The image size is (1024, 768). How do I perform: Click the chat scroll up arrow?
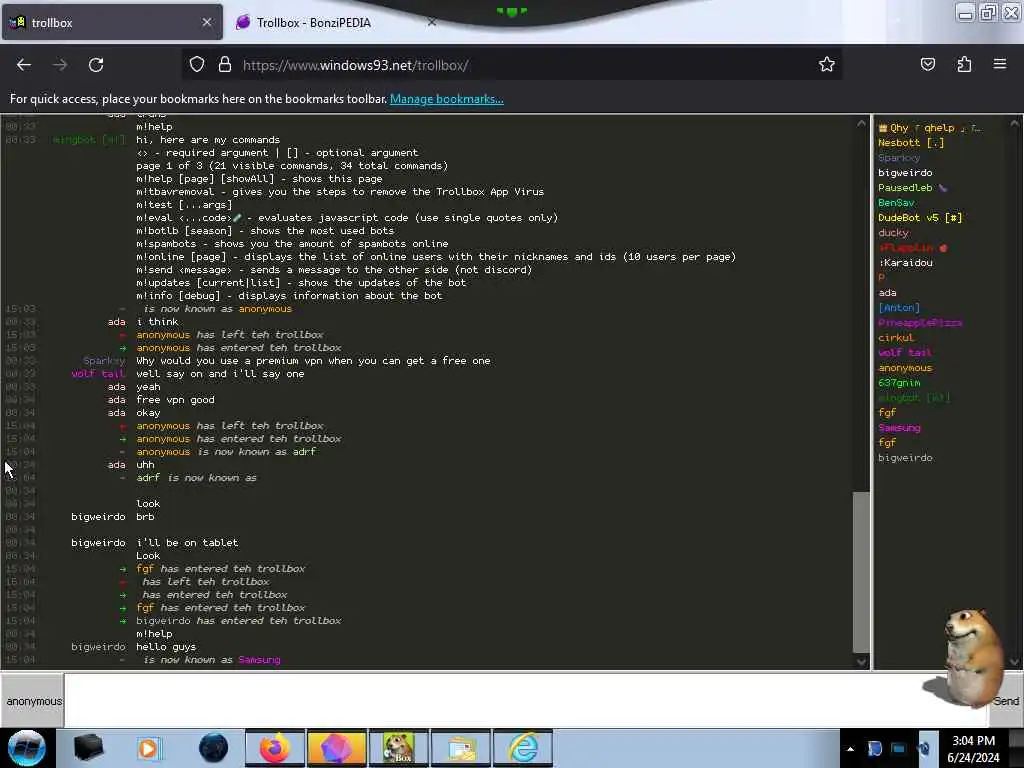(861, 123)
